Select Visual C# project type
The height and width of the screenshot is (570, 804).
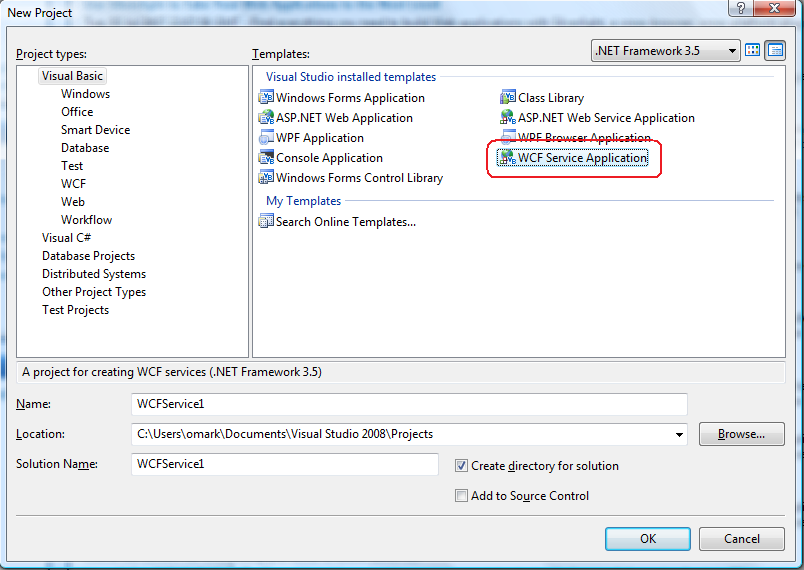(66, 238)
